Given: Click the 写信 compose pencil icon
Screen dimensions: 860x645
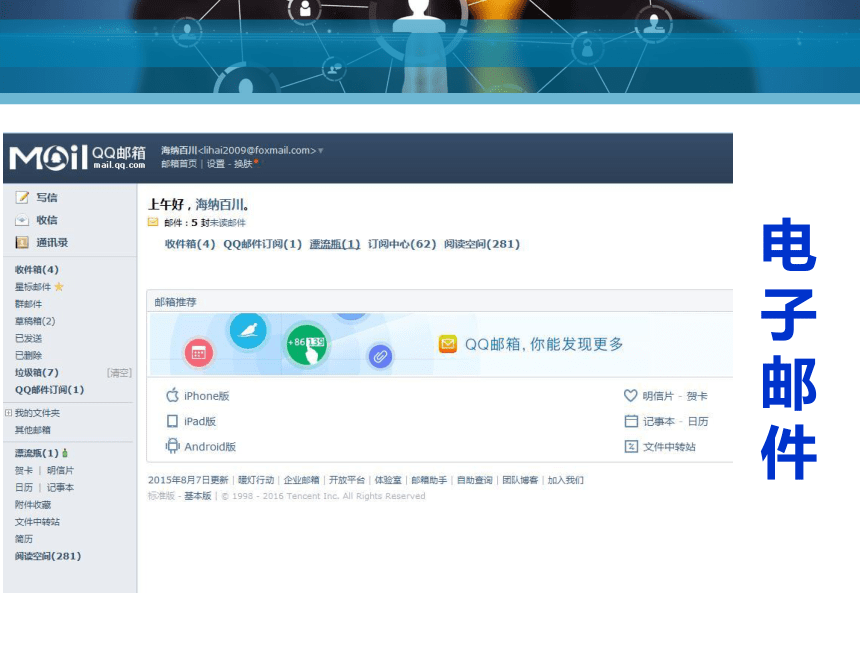Looking at the screenshot, I should click(22, 197).
